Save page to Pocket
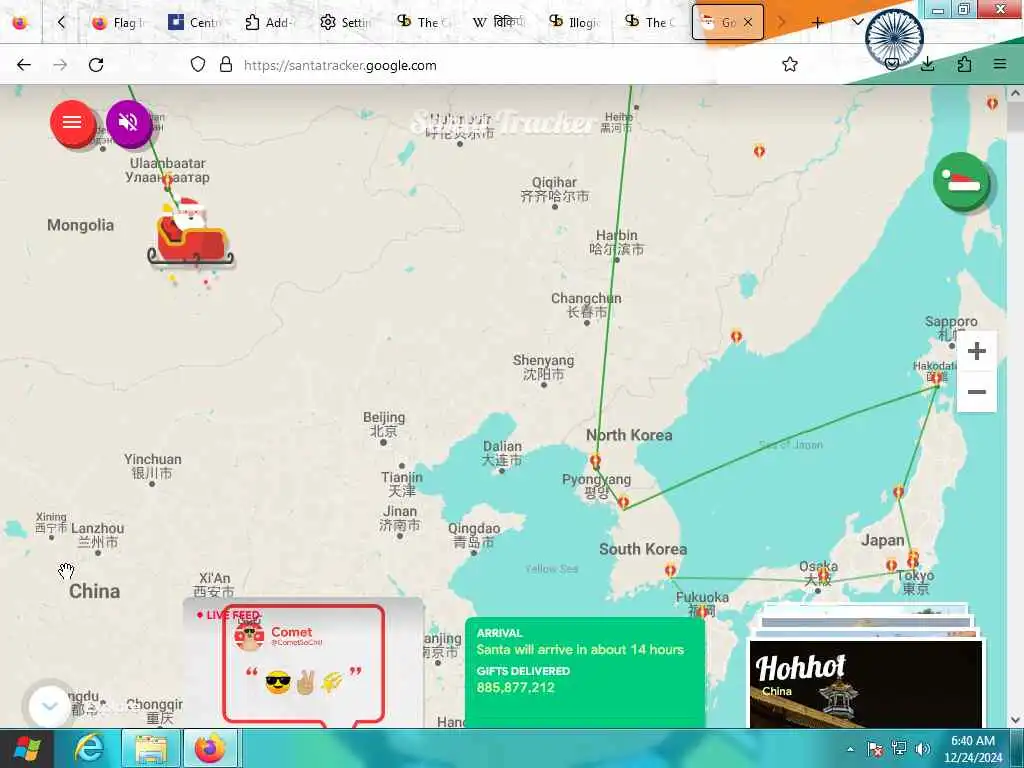This screenshot has height=768, width=1024. click(891, 65)
